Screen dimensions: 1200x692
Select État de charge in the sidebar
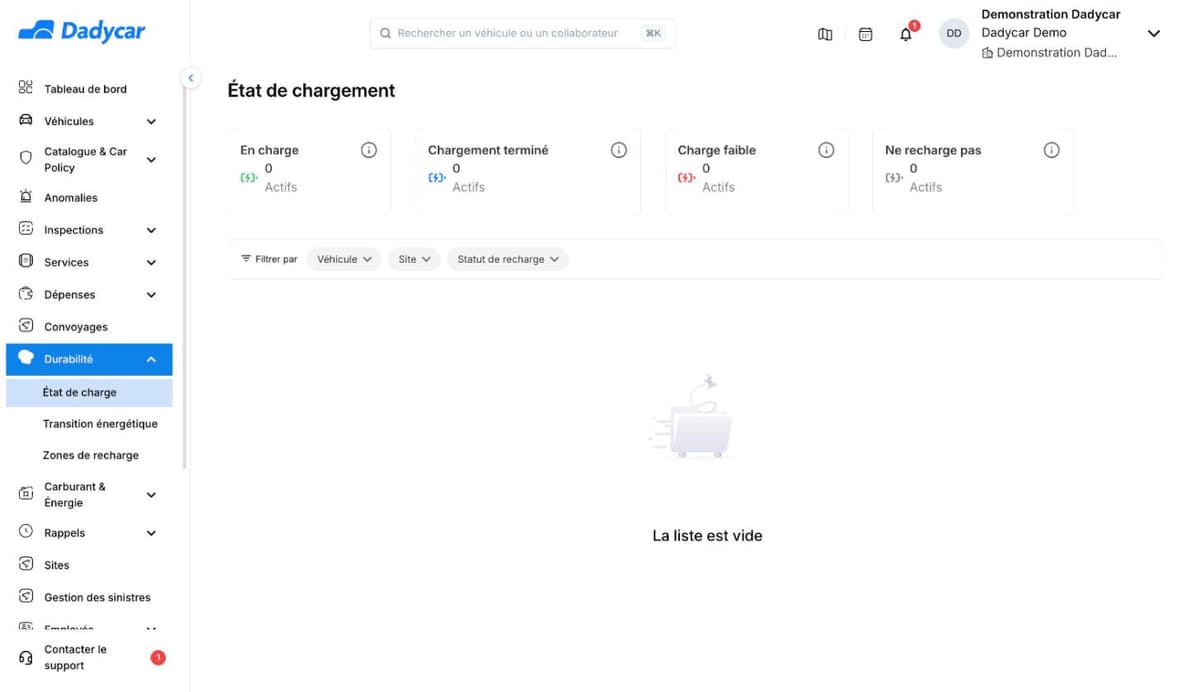(x=89, y=393)
